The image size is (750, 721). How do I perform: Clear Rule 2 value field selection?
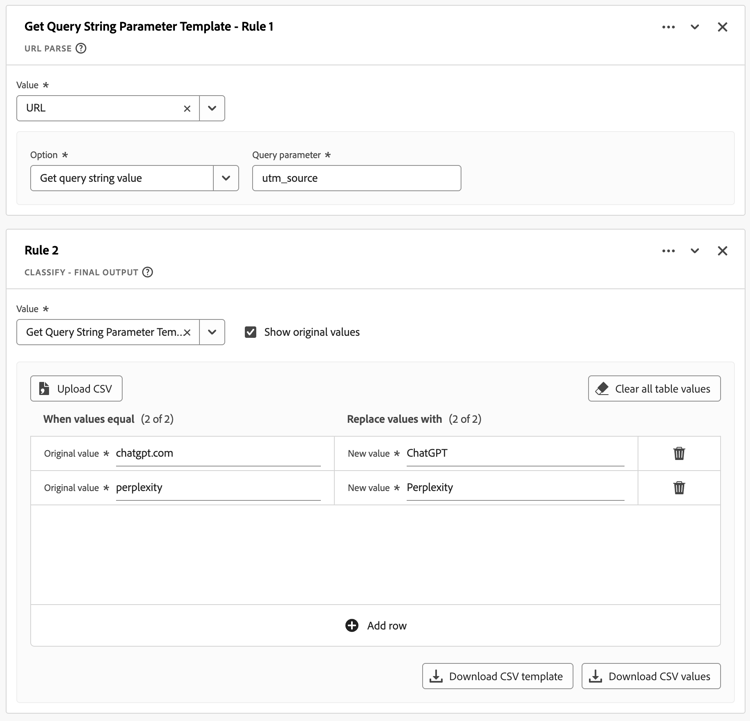click(x=187, y=332)
